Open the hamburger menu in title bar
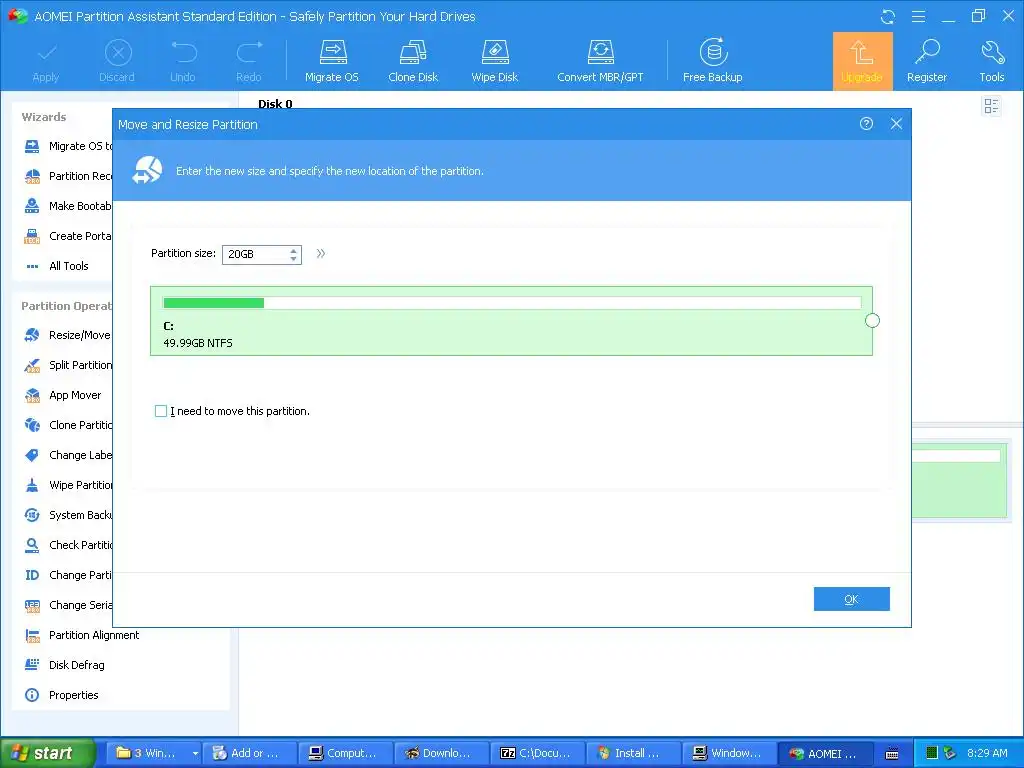 pos(918,16)
